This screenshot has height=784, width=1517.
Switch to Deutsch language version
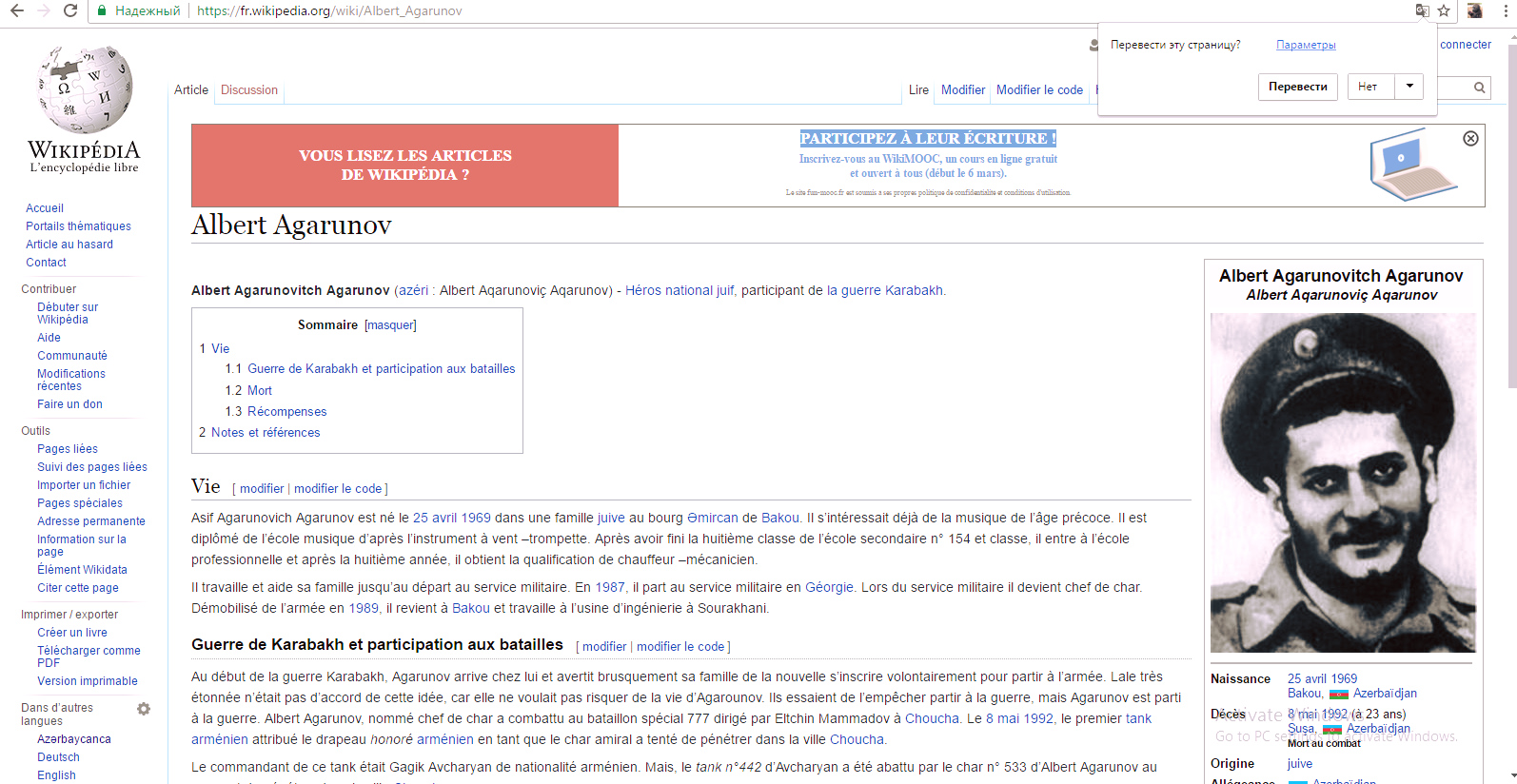pyautogui.click(x=58, y=757)
